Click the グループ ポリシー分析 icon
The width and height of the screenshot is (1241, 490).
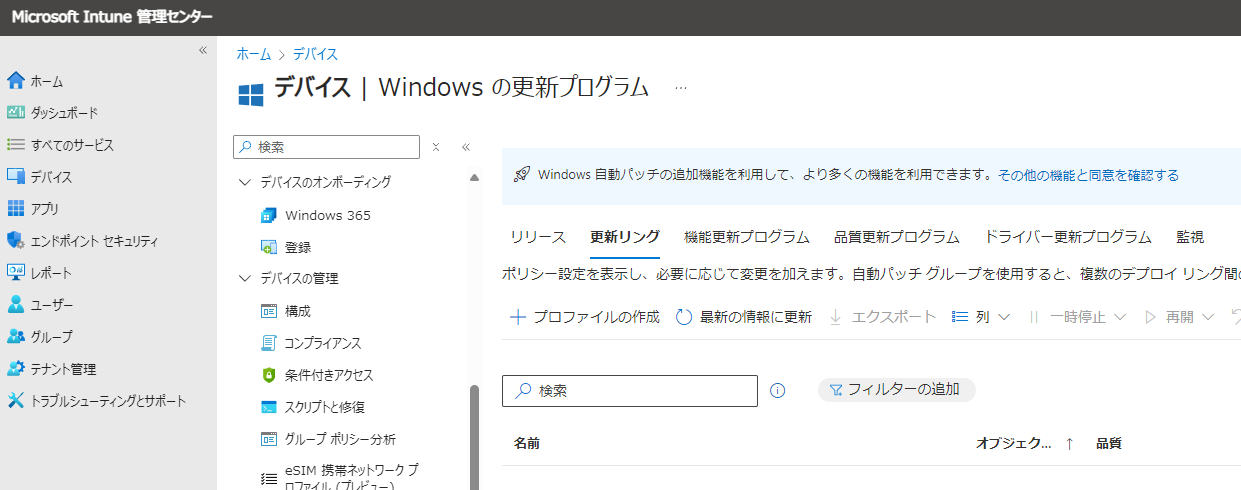click(268, 439)
